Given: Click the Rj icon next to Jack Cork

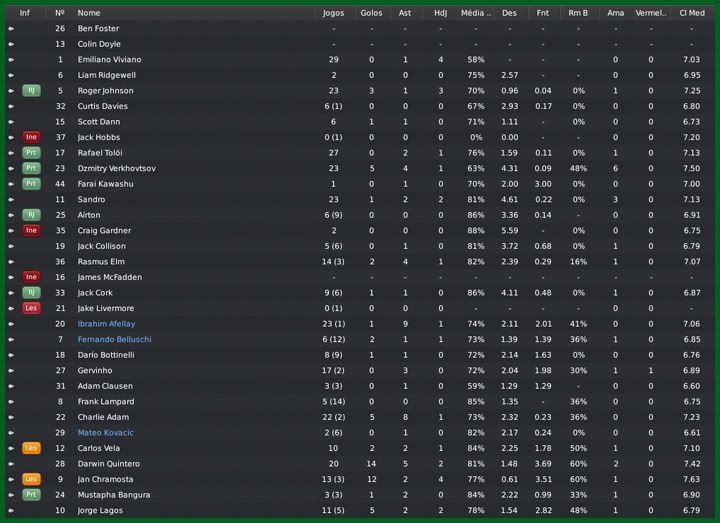Looking at the screenshot, I should point(31,293).
